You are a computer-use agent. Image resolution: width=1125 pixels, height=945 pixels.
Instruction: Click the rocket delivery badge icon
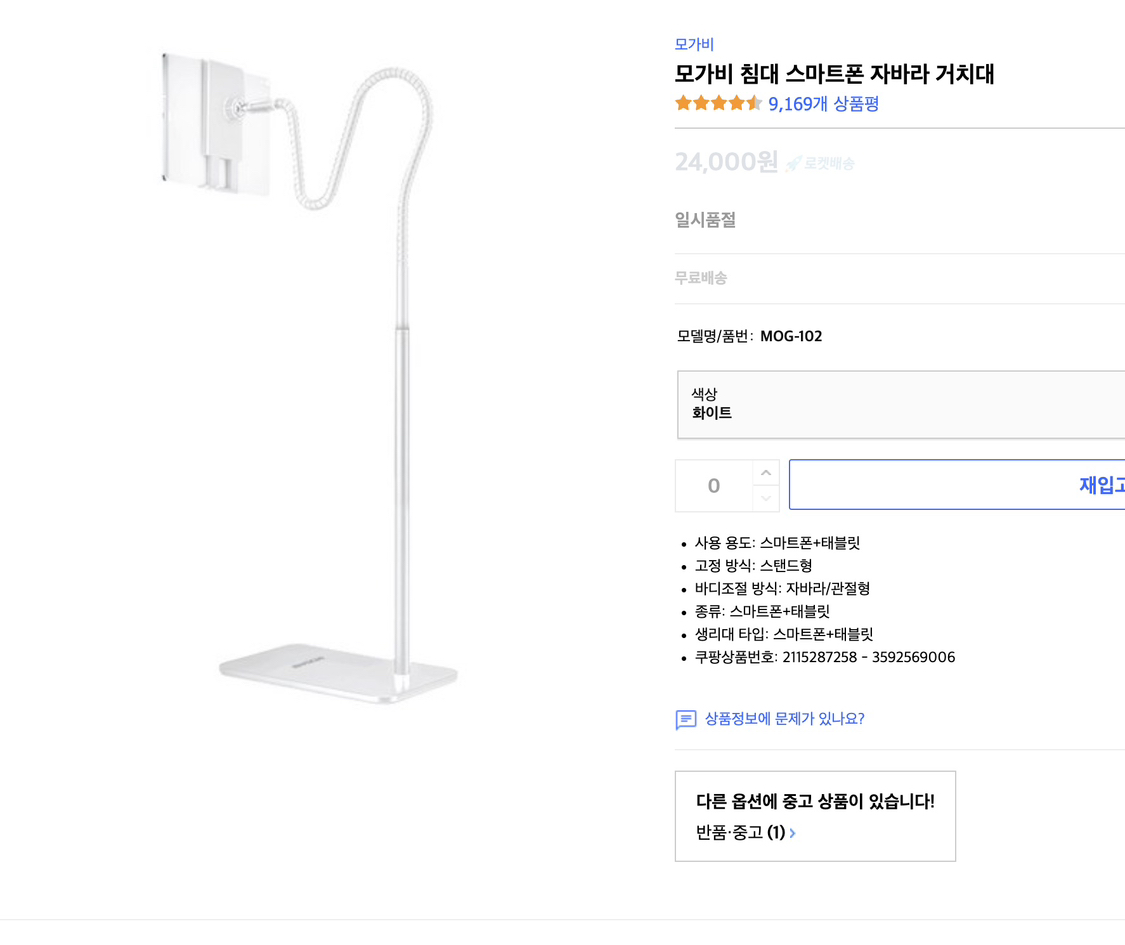pos(793,163)
